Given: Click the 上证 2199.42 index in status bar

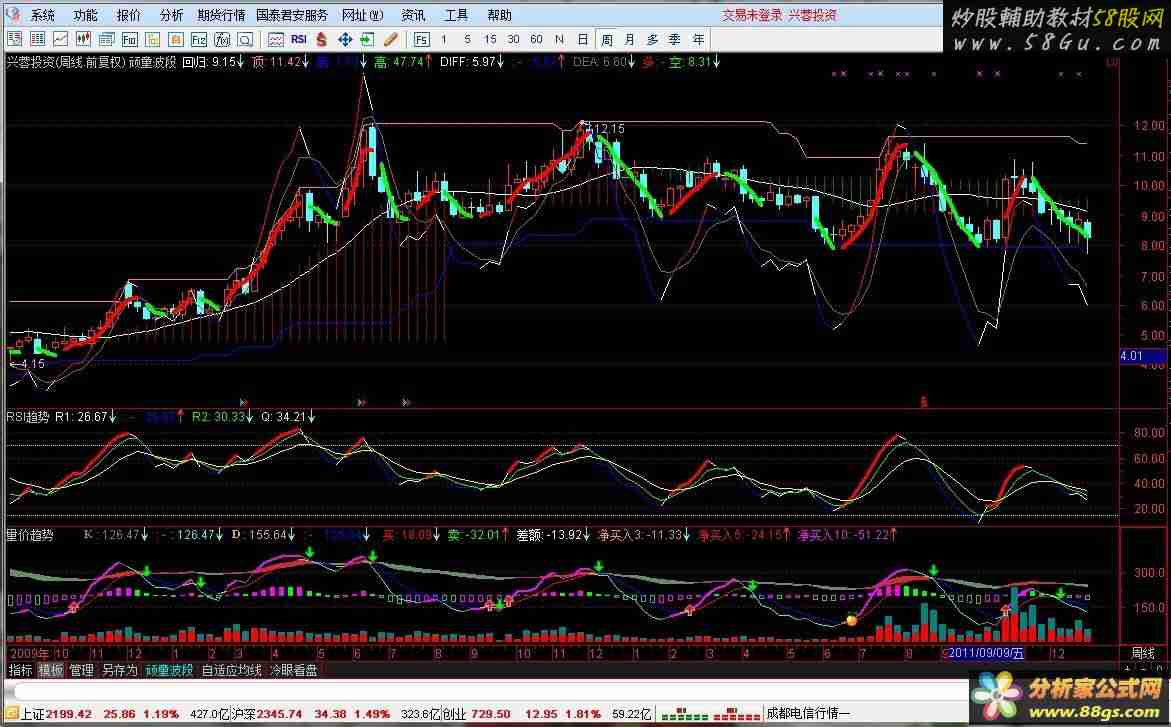Looking at the screenshot, I should coord(56,714).
